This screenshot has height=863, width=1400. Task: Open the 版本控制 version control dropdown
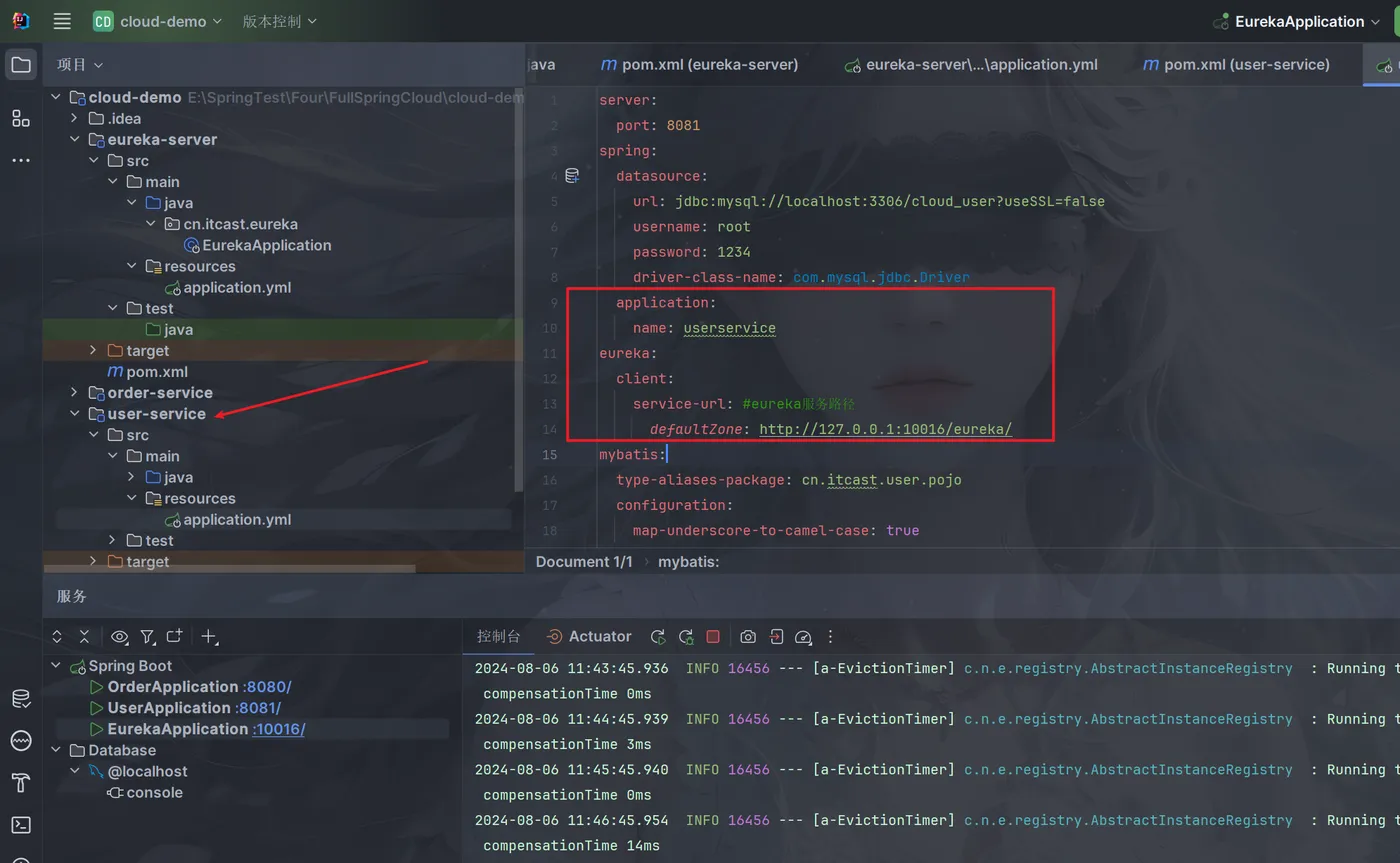279,21
